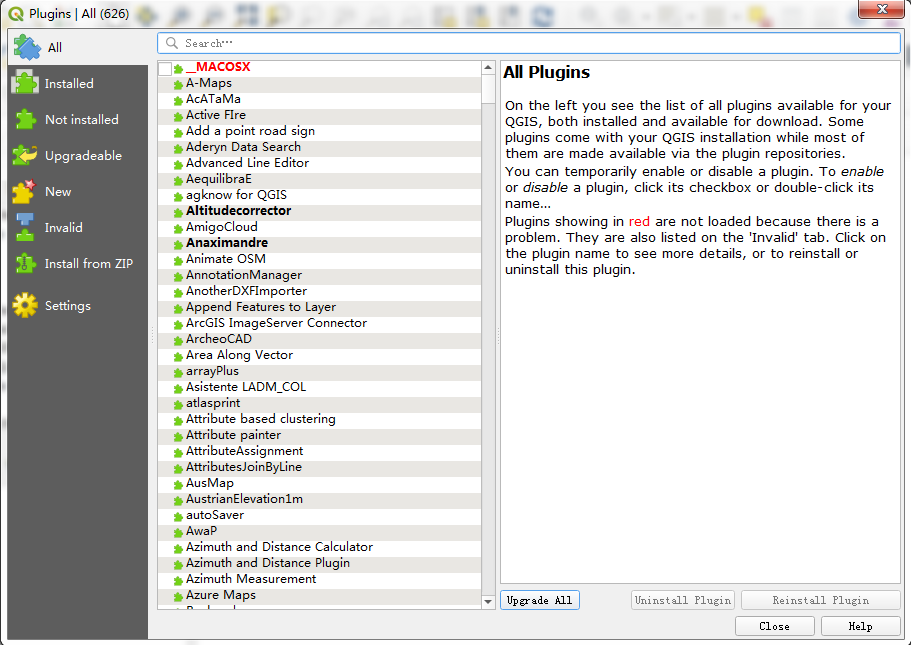The image size is (911, 645).
Task: Click the Install from ZIP icon
Action: point(25,264)
